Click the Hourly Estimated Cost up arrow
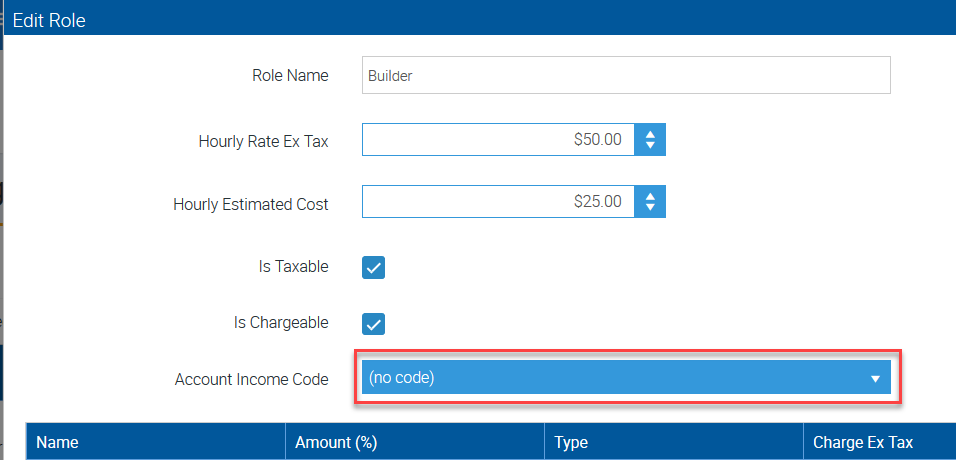This screenshot has width=956, height=460. tap(650, 196)
